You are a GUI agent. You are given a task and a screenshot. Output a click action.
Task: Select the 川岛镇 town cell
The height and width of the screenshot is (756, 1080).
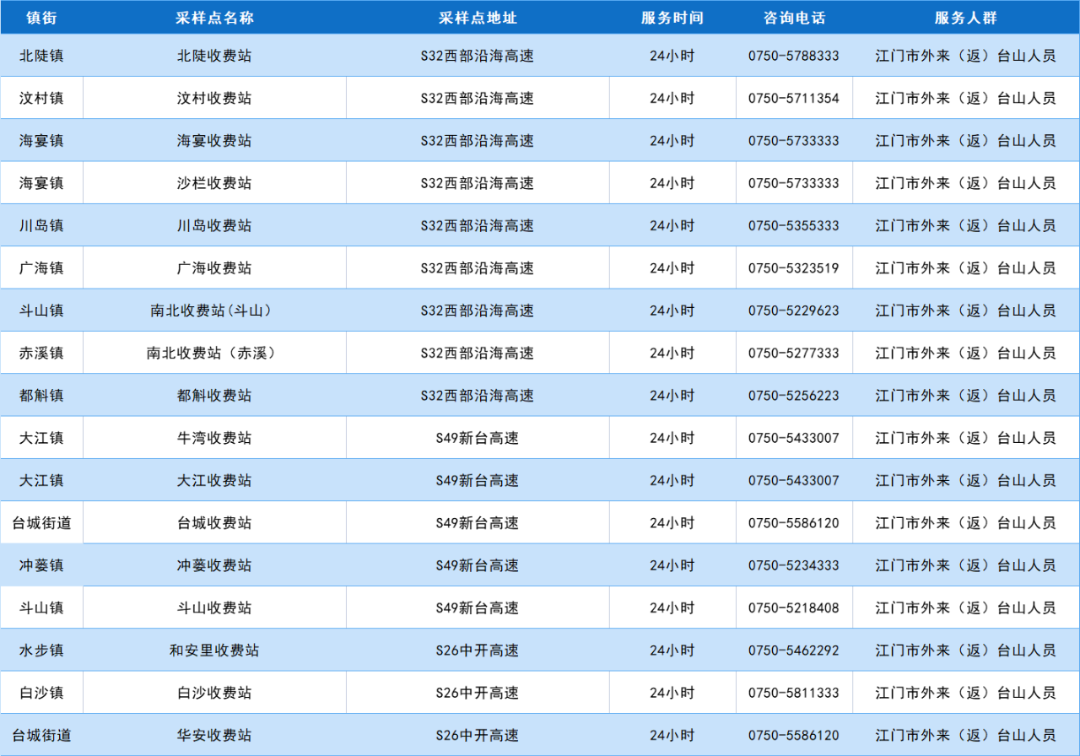41,226
